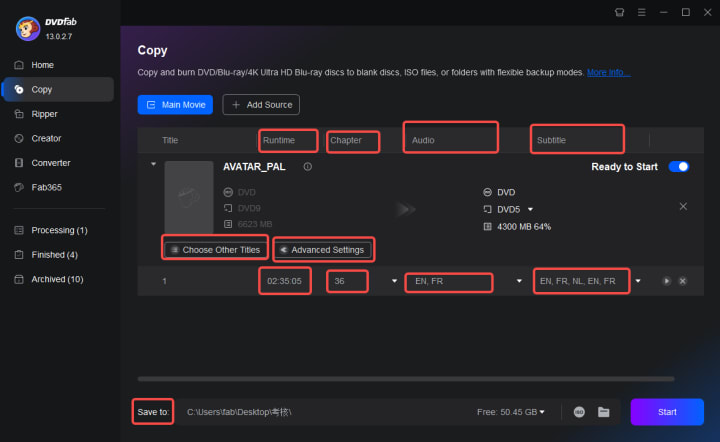
Task: Click the EN, FR audio value
Action: (x=429, y=281)
